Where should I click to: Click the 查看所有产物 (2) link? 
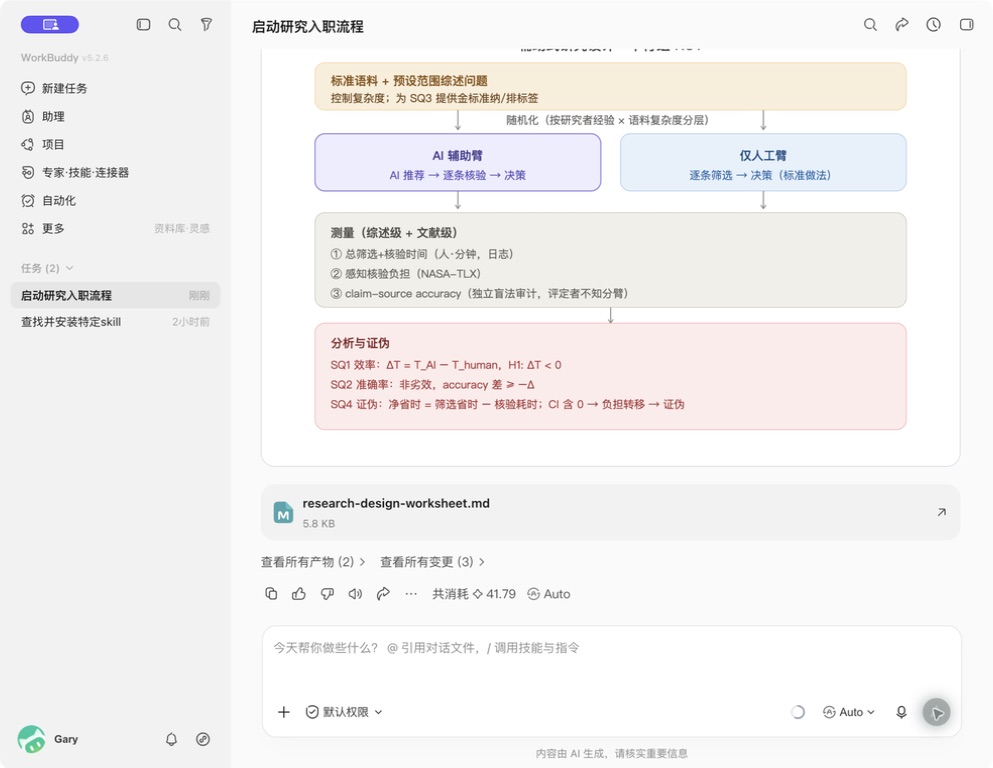[x=313, y=562]
